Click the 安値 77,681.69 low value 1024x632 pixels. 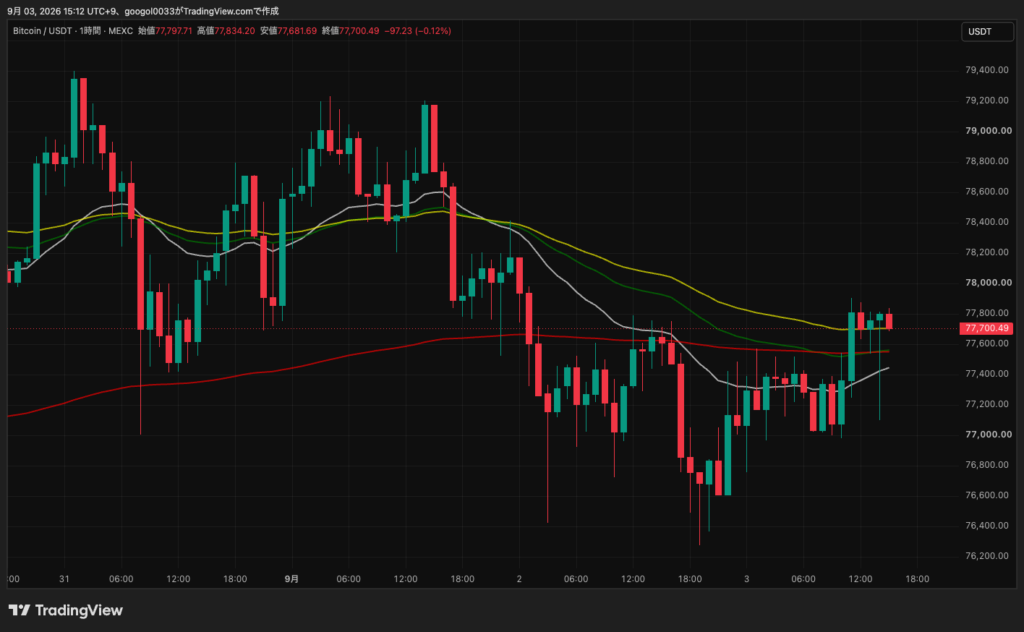tap(289, 31)
